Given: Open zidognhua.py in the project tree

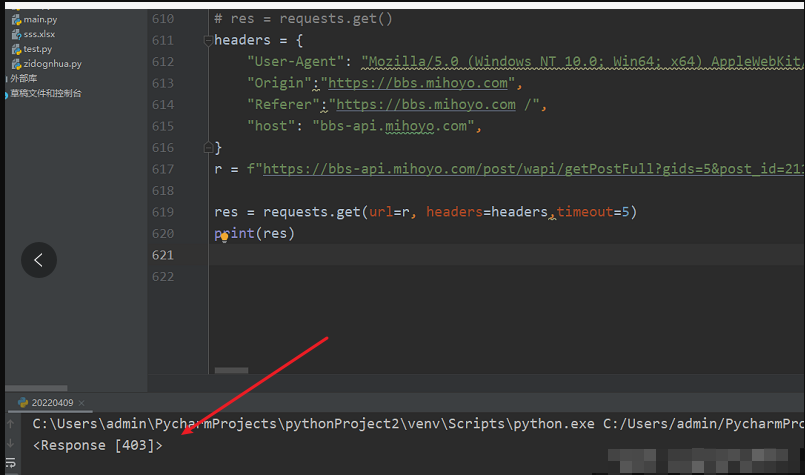Looking at the screenshot, I should tap(52, 64).
